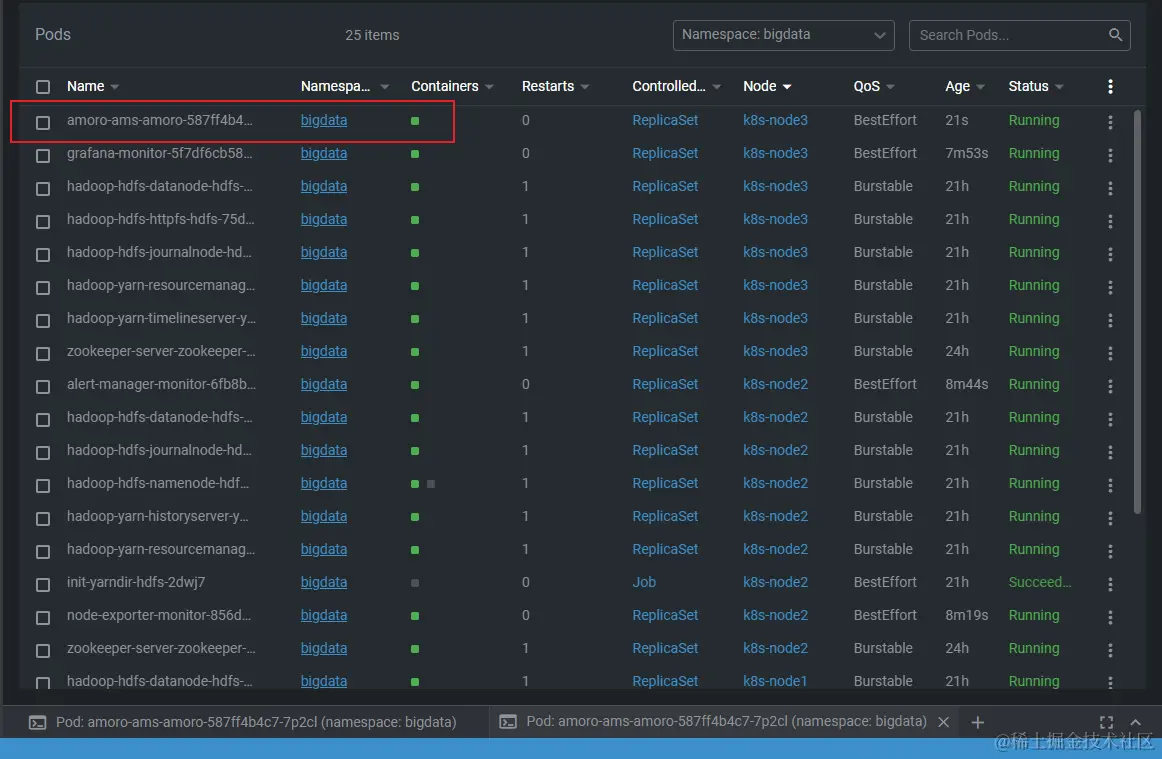Open hadoop-yarn-resourcemanager pod on k8s-node2
1162x759 pixels.
(161, 549)
